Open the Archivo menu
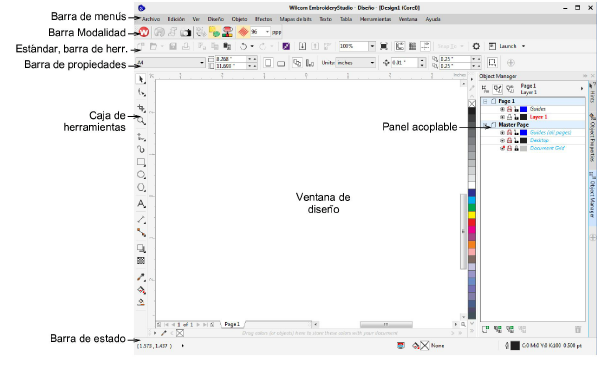The image size is (597, 368). coord(151,19)
